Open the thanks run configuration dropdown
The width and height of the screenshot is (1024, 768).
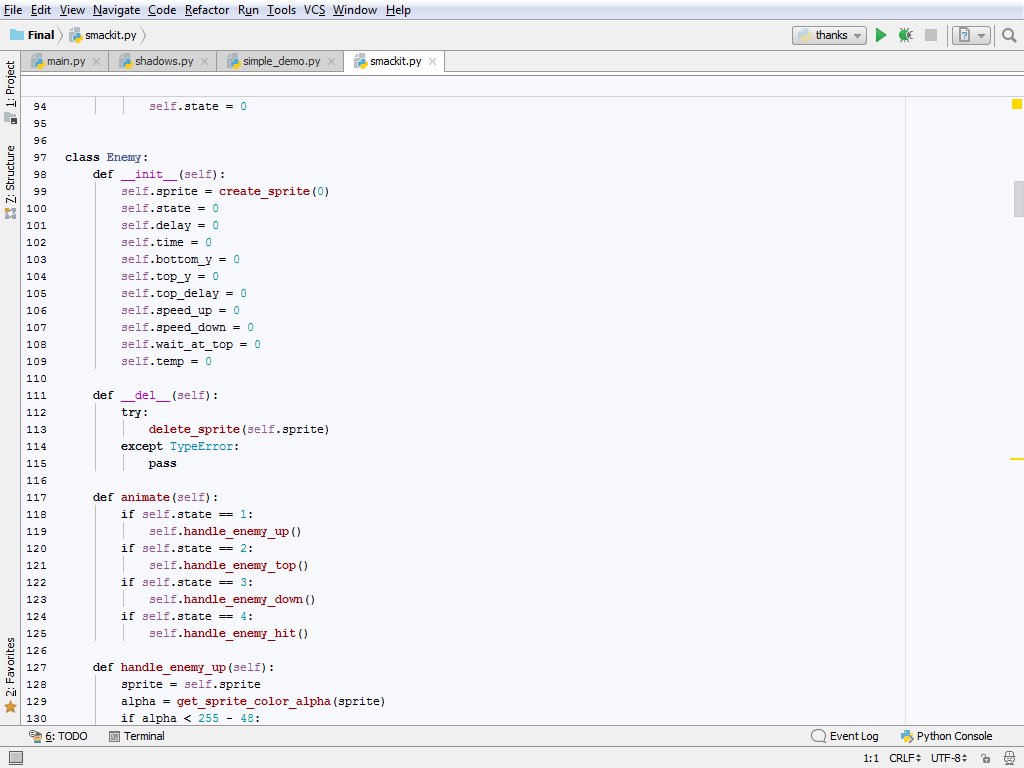(x=829, y=35)
